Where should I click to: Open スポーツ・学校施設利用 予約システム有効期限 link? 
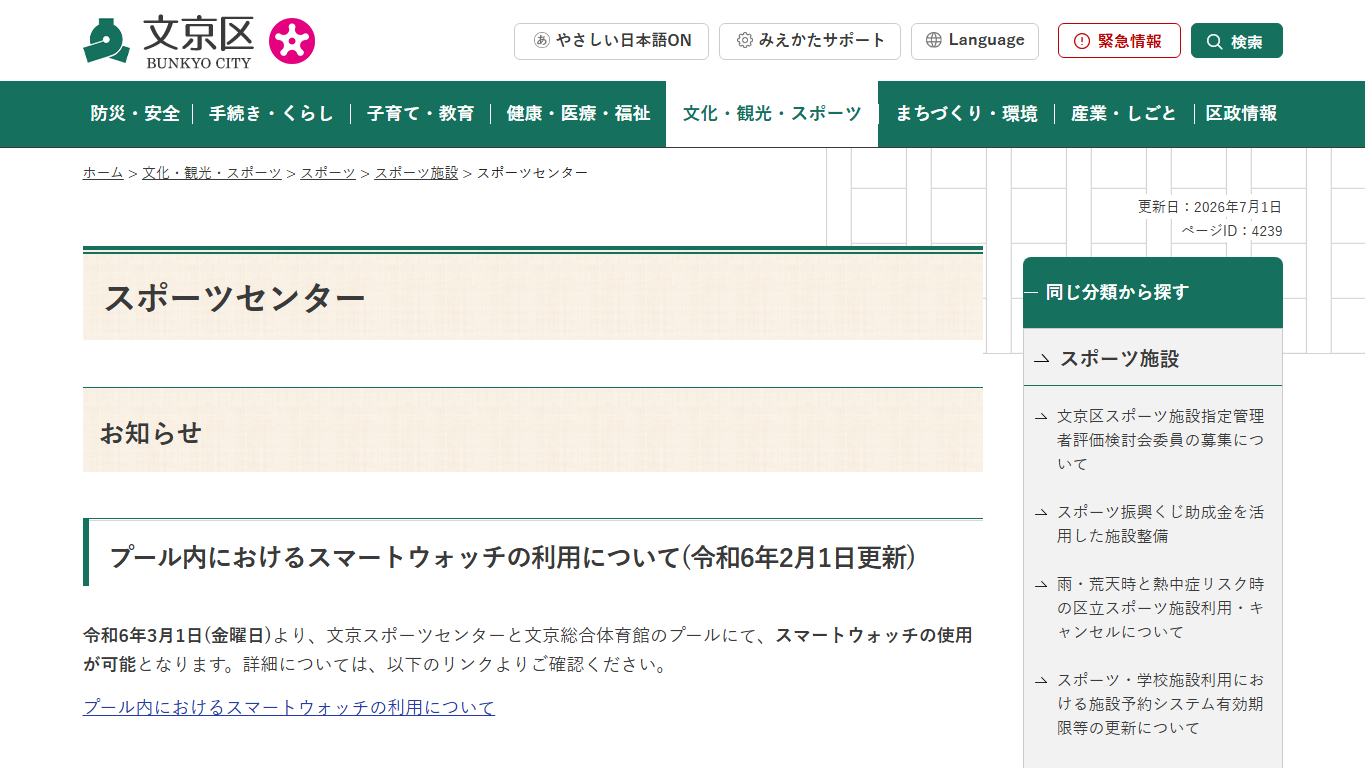(1160, 704)
